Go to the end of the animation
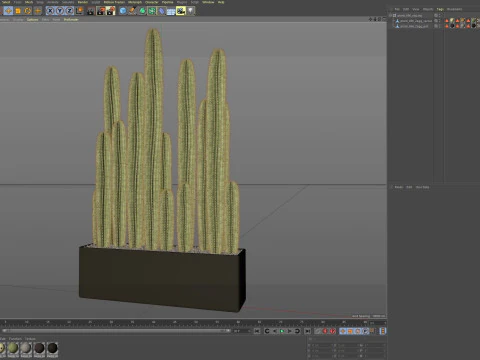This screenshot has height=360, width=480. (x=307, y=331)
